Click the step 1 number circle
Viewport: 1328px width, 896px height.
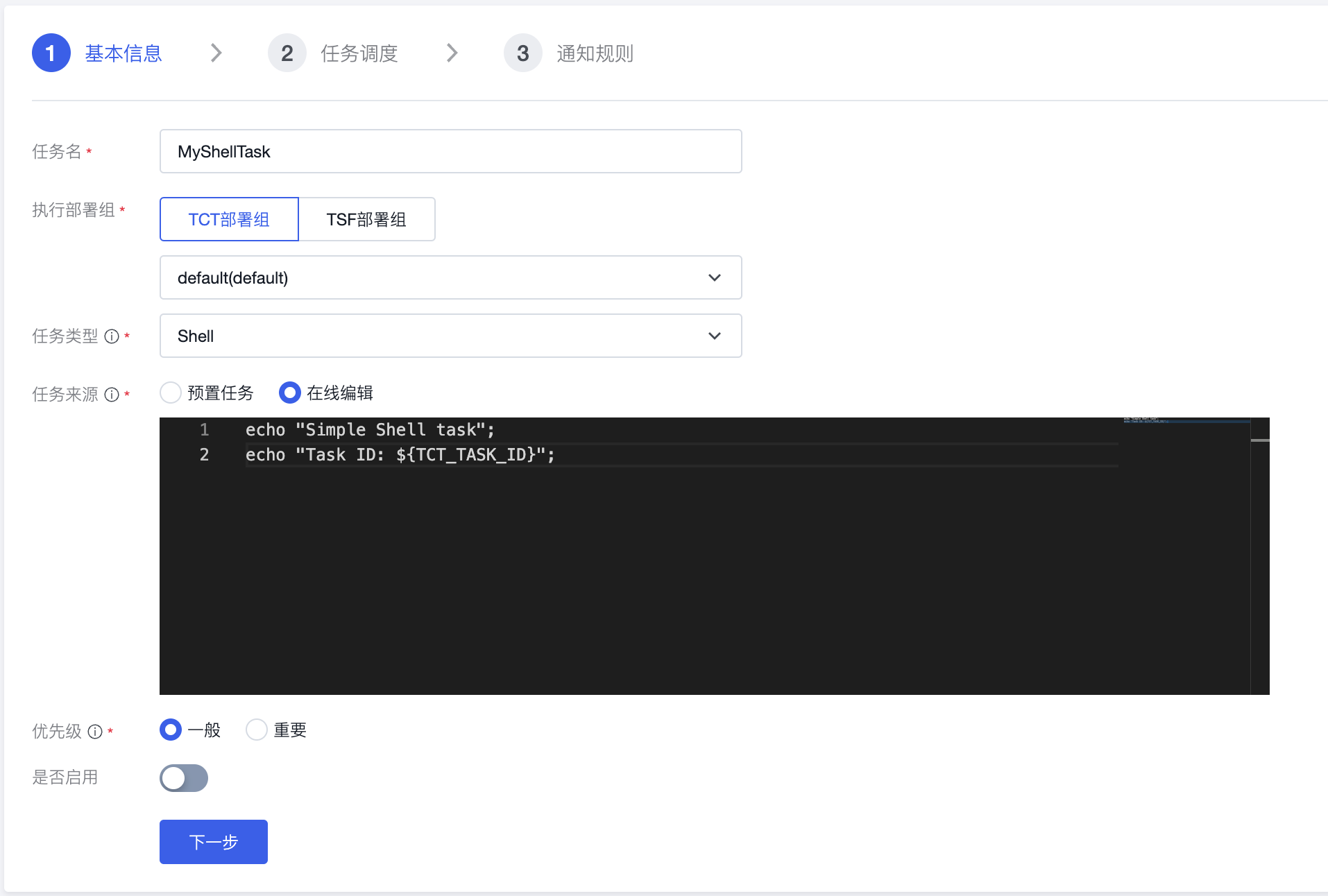pos(51,53)
